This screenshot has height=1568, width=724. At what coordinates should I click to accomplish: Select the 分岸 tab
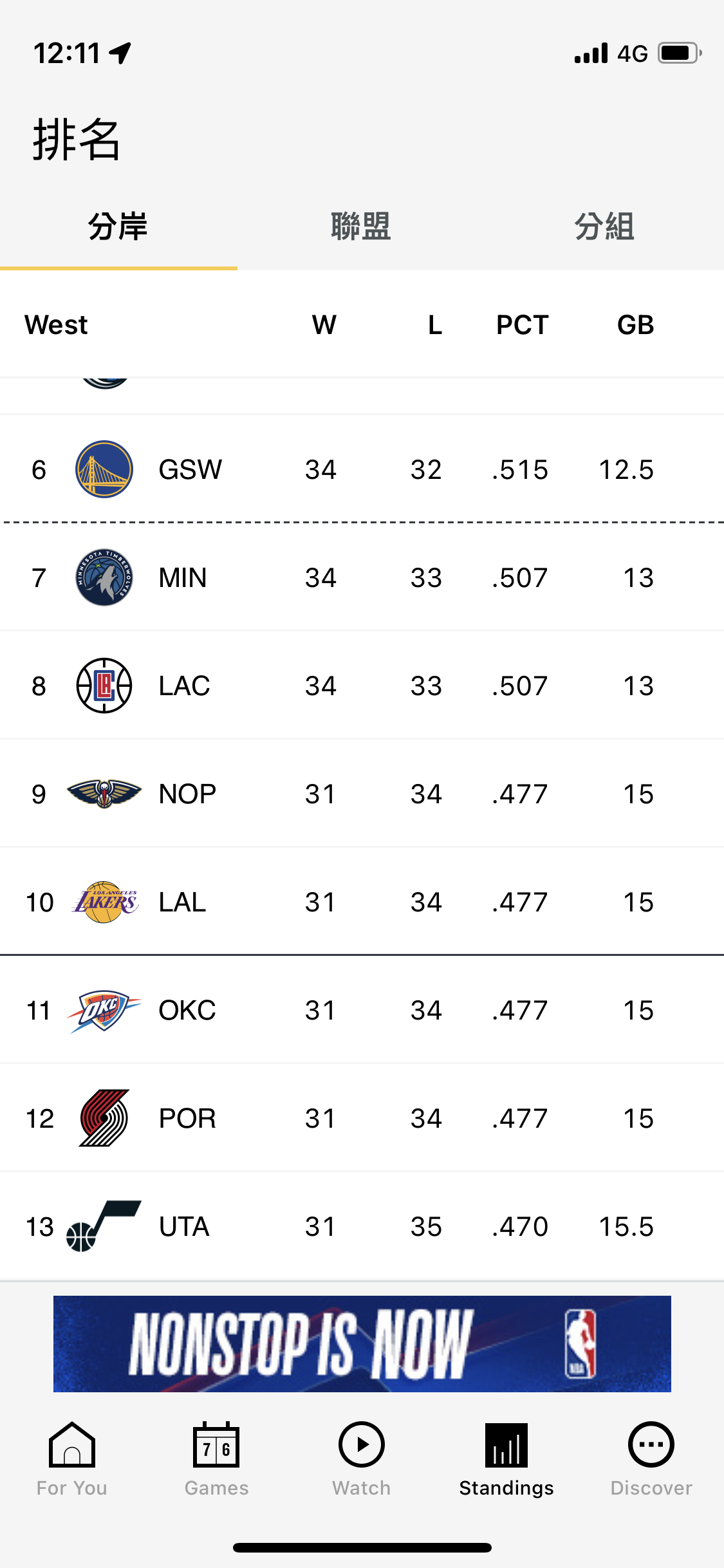coord(118,227)
